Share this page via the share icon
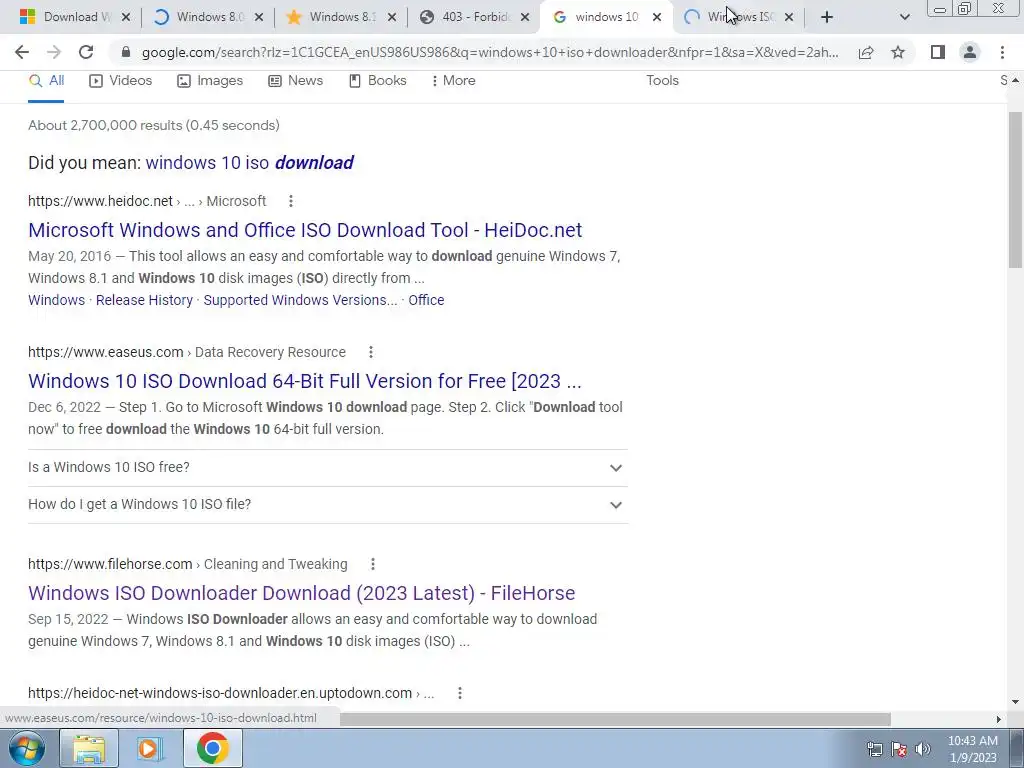 (866, 52)
